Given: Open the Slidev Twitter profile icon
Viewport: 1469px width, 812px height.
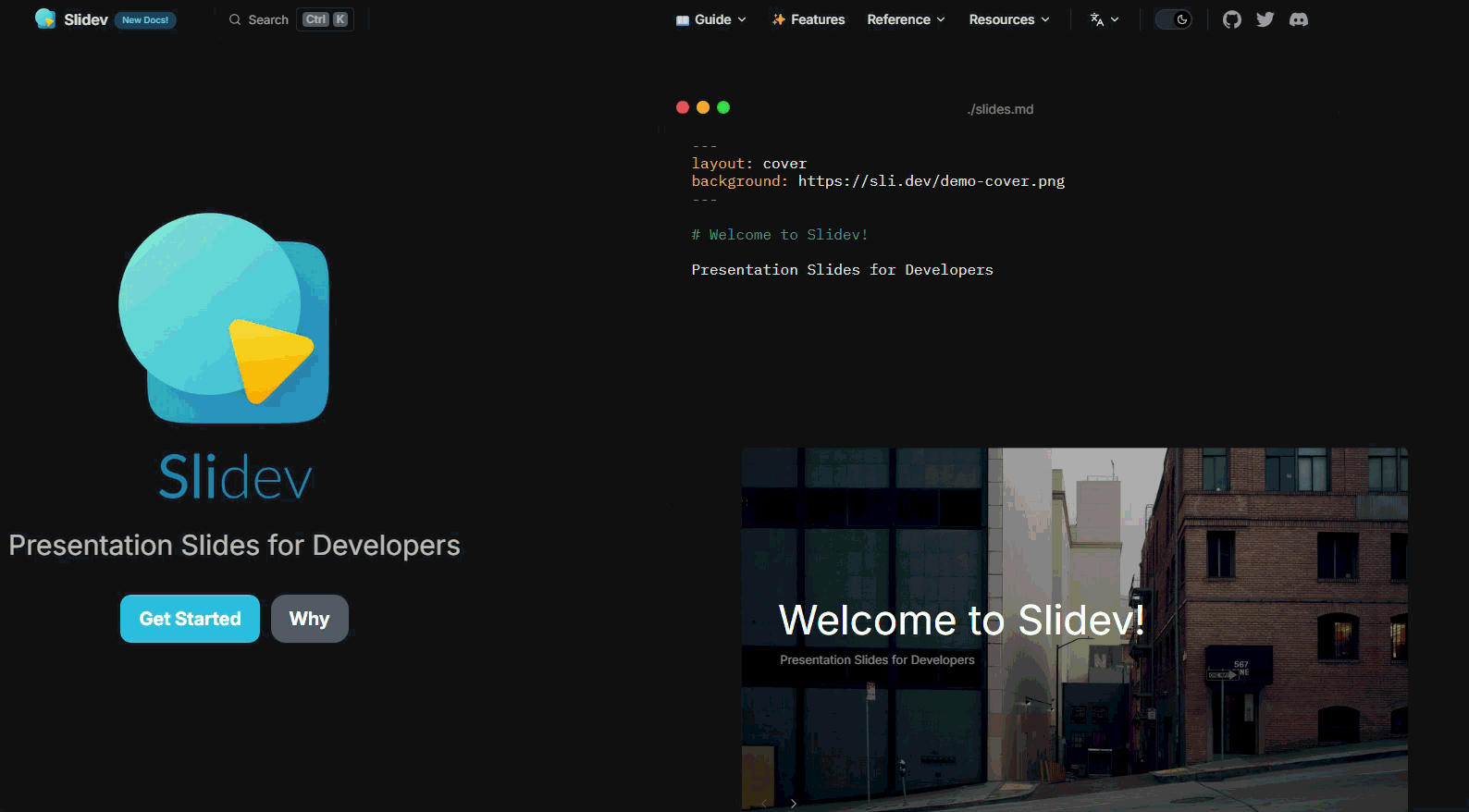Looking at the screenshot, I should click(x=1265, y=19).
